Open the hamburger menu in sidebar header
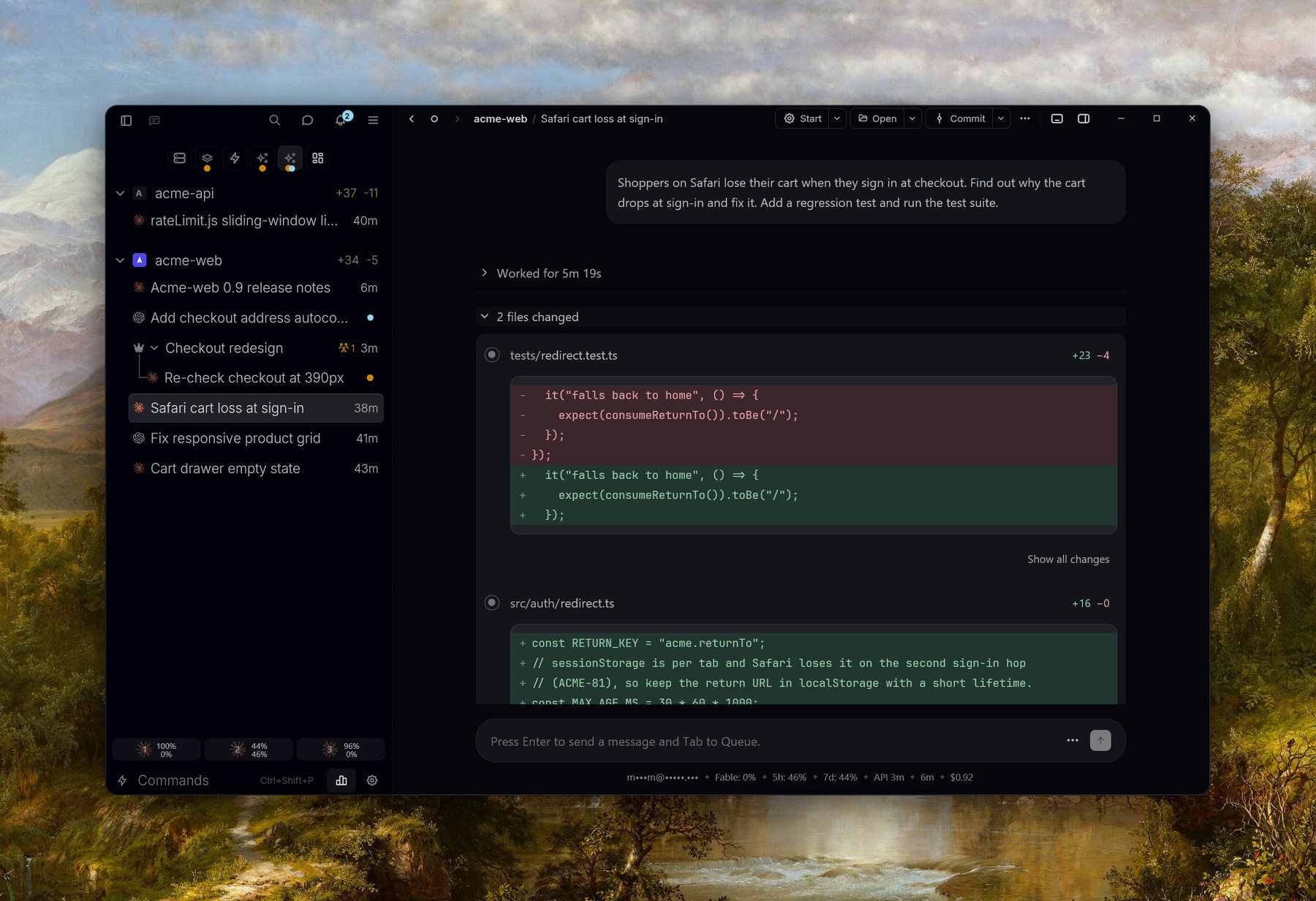Viewport: 1316px width, 901px height. pos(373,120)
